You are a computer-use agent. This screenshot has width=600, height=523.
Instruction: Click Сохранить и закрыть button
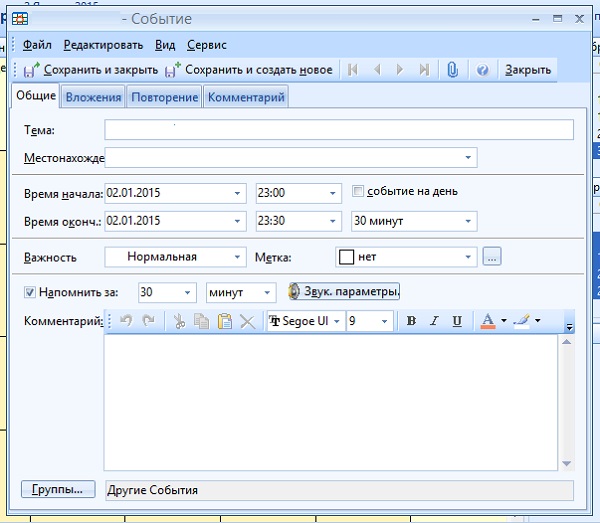tap(91, 70)
